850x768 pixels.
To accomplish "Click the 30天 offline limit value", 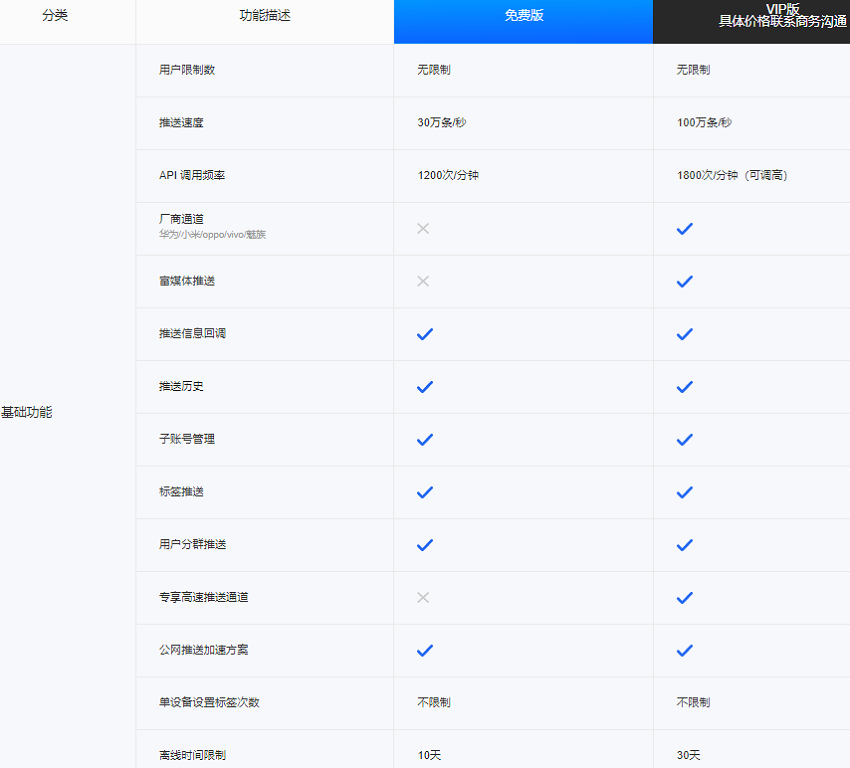I will click(688, 755).
